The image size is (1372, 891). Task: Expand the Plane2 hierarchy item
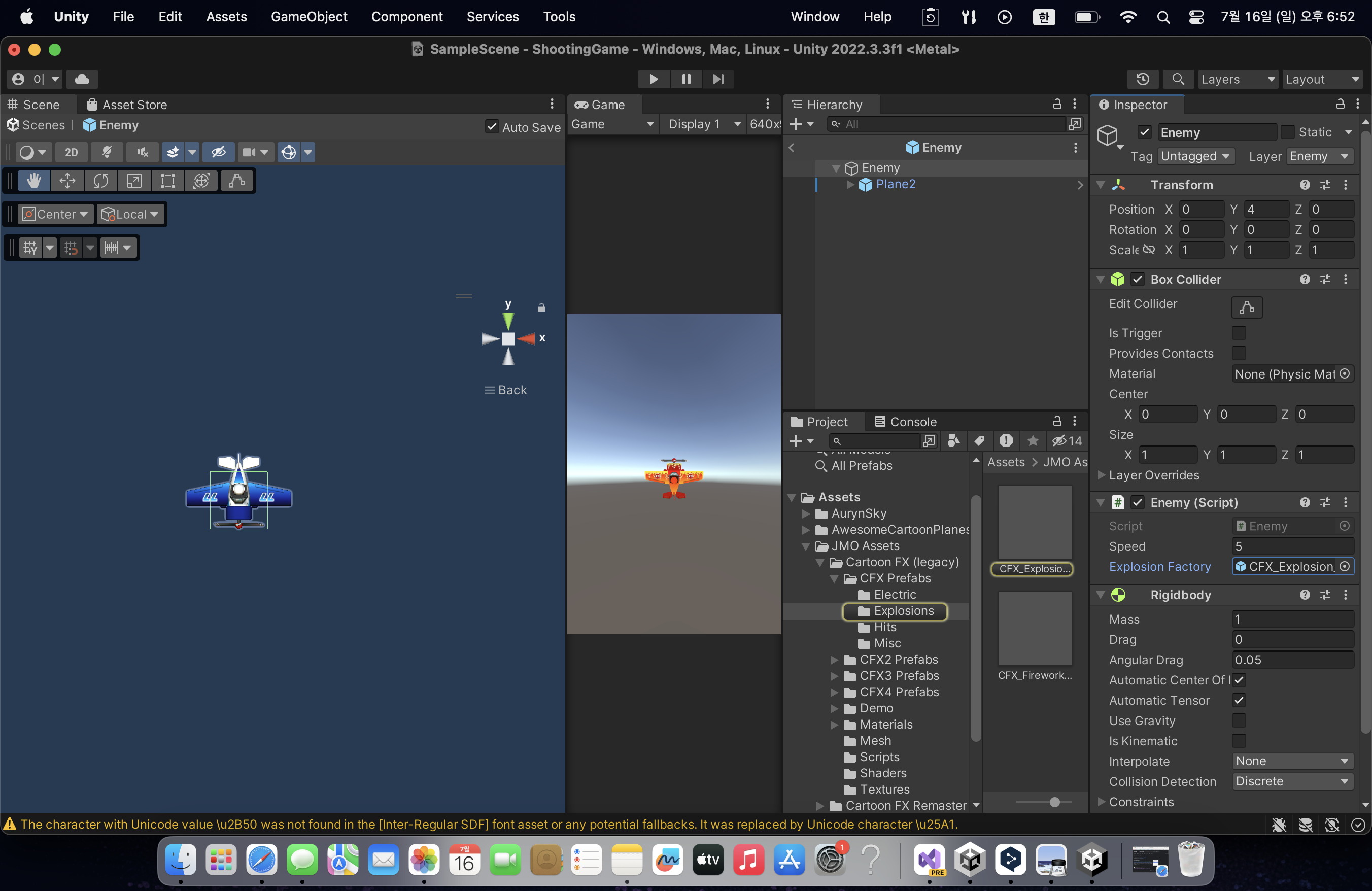pos(850,184)
